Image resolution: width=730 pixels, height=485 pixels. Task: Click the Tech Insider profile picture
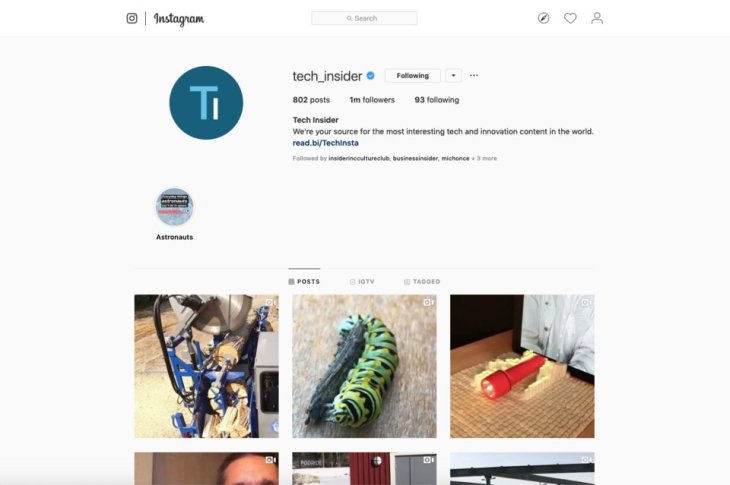206,103
